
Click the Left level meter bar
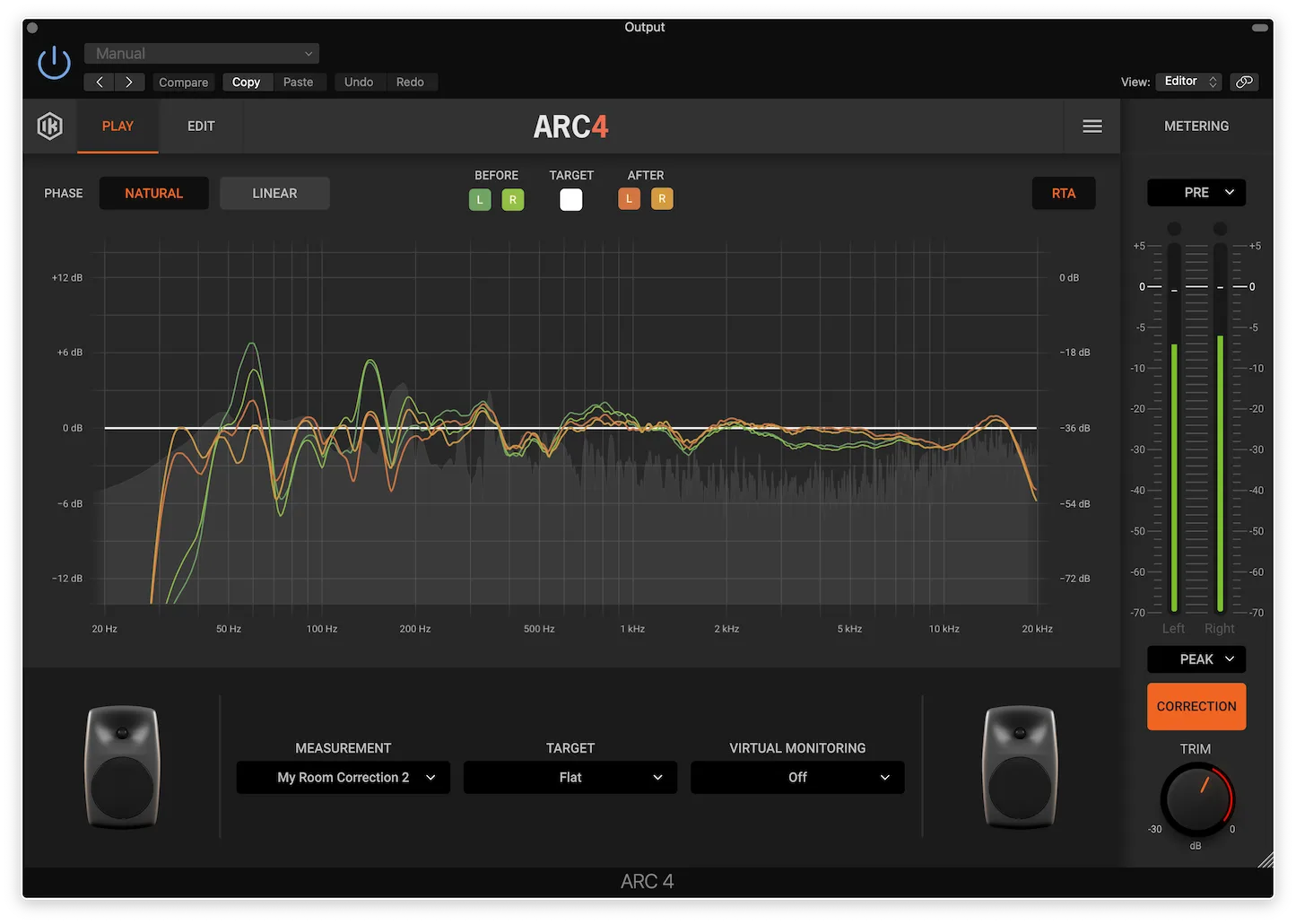(x=1174, y=428)
